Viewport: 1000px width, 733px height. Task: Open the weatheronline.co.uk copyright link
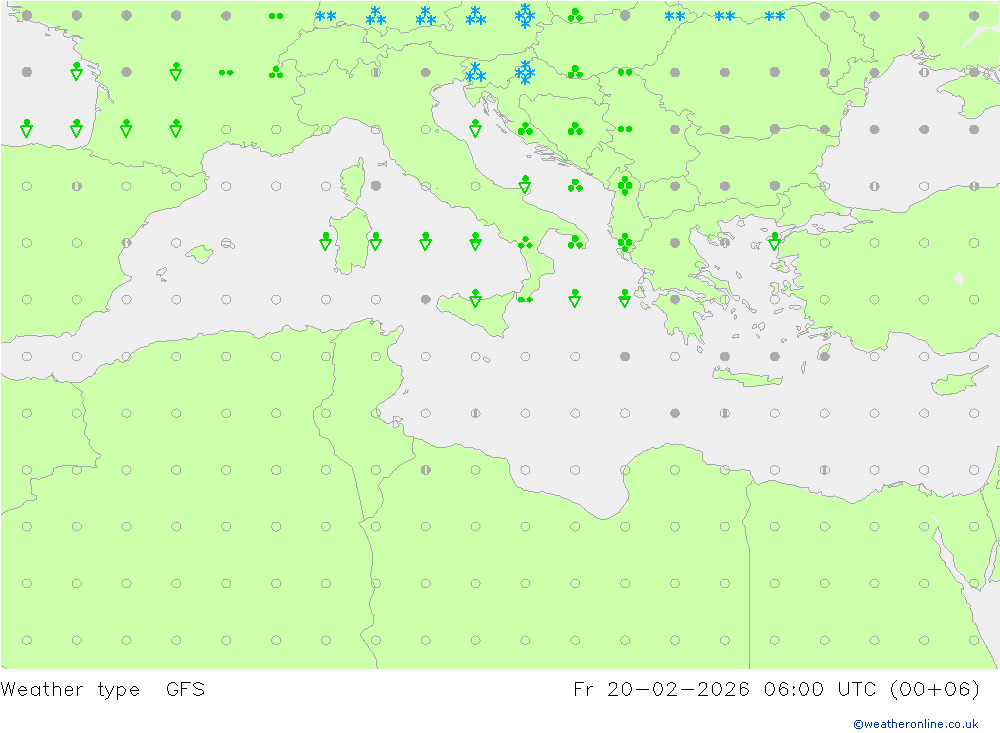click(x=915, y=724)
